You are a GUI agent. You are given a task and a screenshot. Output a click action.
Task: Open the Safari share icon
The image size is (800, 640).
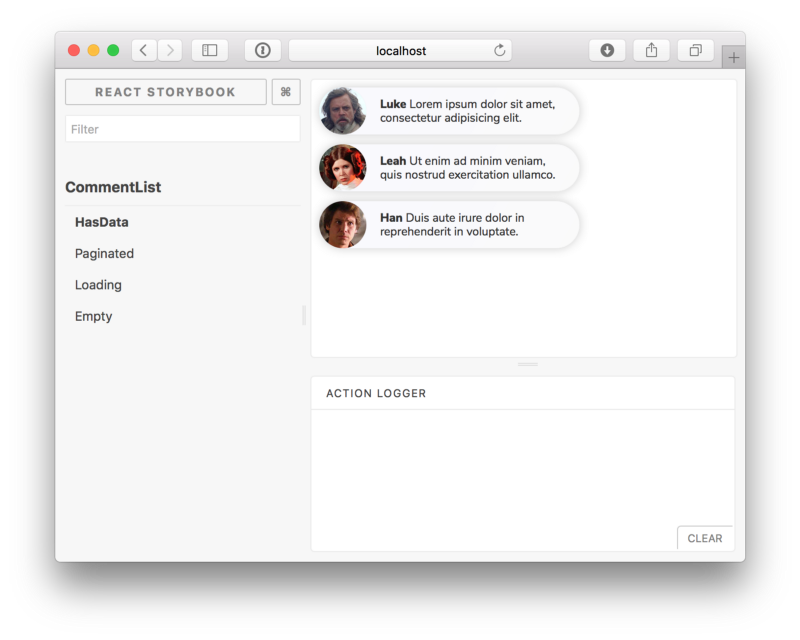pos(652,51)
